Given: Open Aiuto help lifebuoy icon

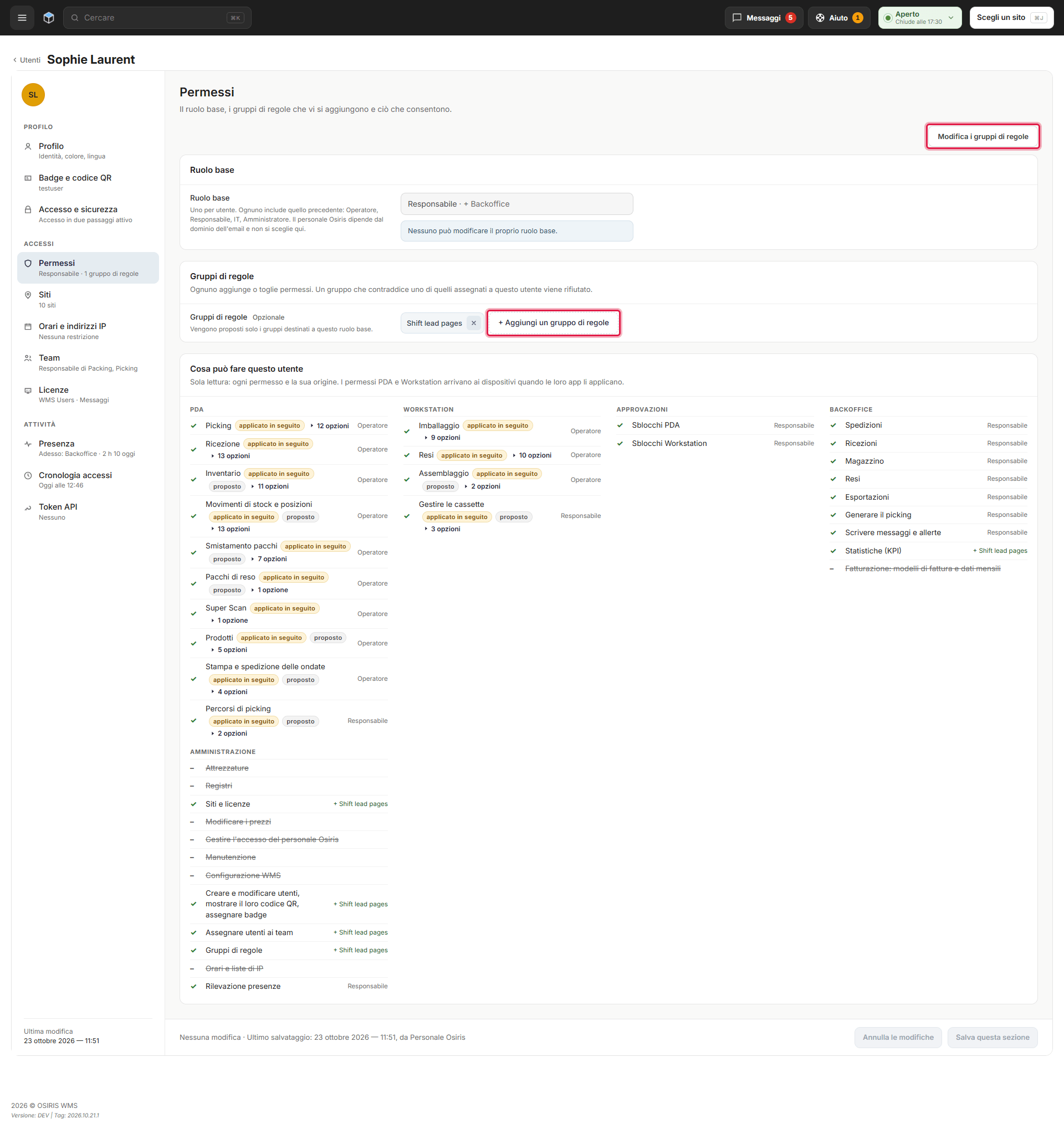Looking at the screenshot, I should click(x=838, y=18).
